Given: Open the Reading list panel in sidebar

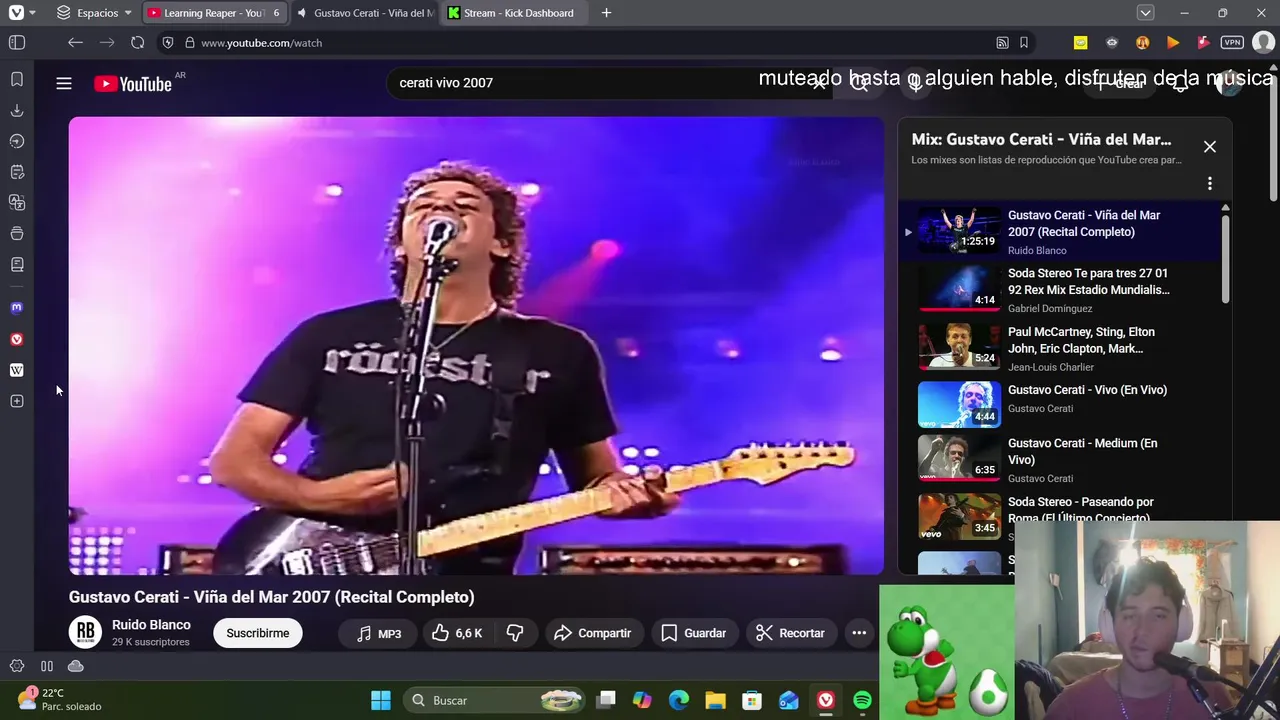Looking at the screenshot, I should [x=17, y=265].
